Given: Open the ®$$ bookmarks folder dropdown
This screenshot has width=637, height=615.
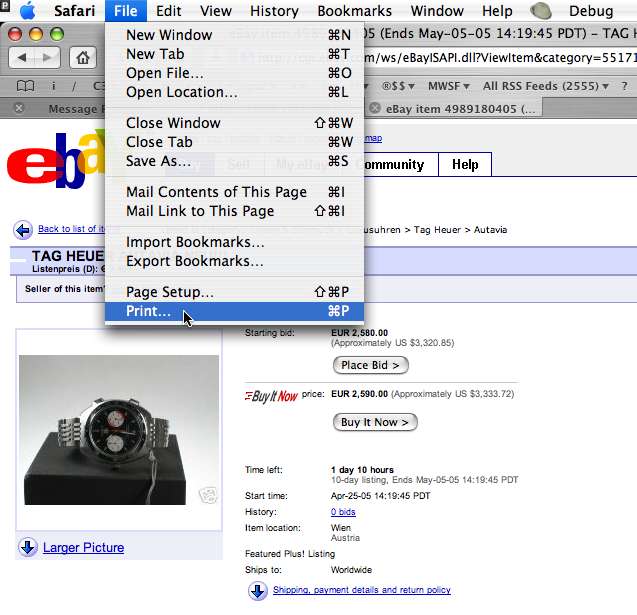Looking at the screenshot, I should coord(398,86).
